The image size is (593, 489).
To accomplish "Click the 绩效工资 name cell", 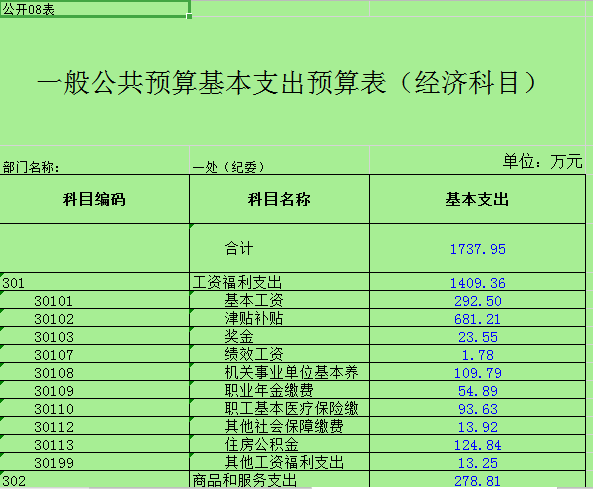I will pos(279,354).
